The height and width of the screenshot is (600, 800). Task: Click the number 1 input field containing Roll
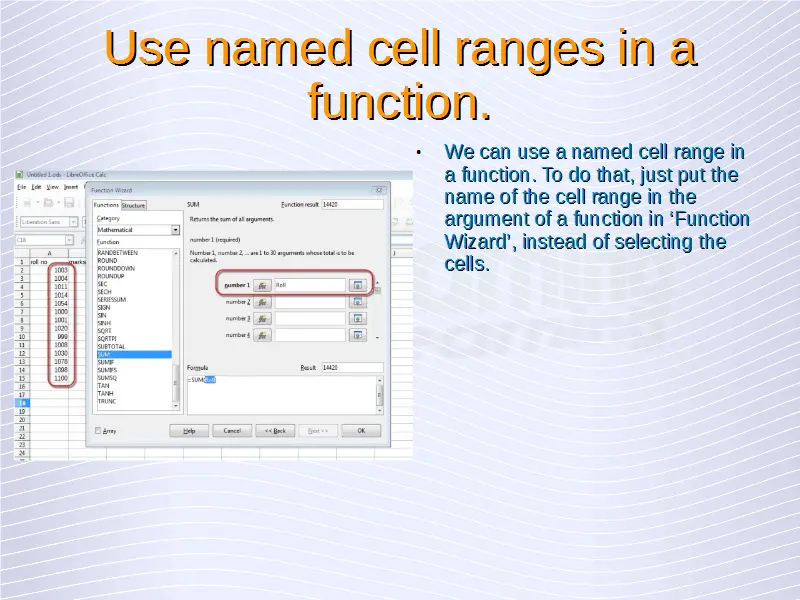click(308, 285)
